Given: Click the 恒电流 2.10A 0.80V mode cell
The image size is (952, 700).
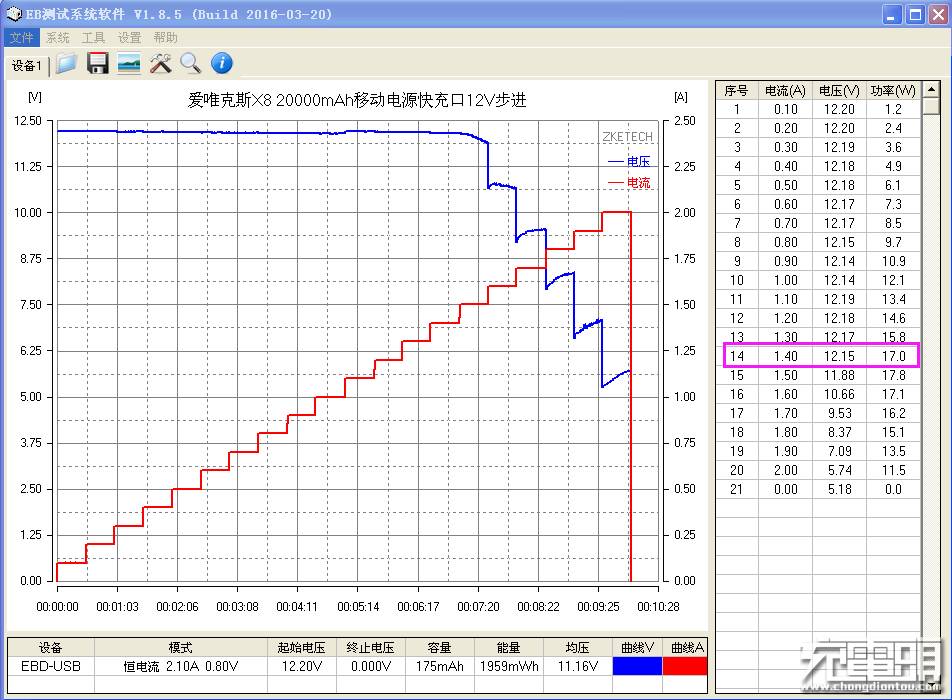Looking at the screenshot, I should point(180,666).
